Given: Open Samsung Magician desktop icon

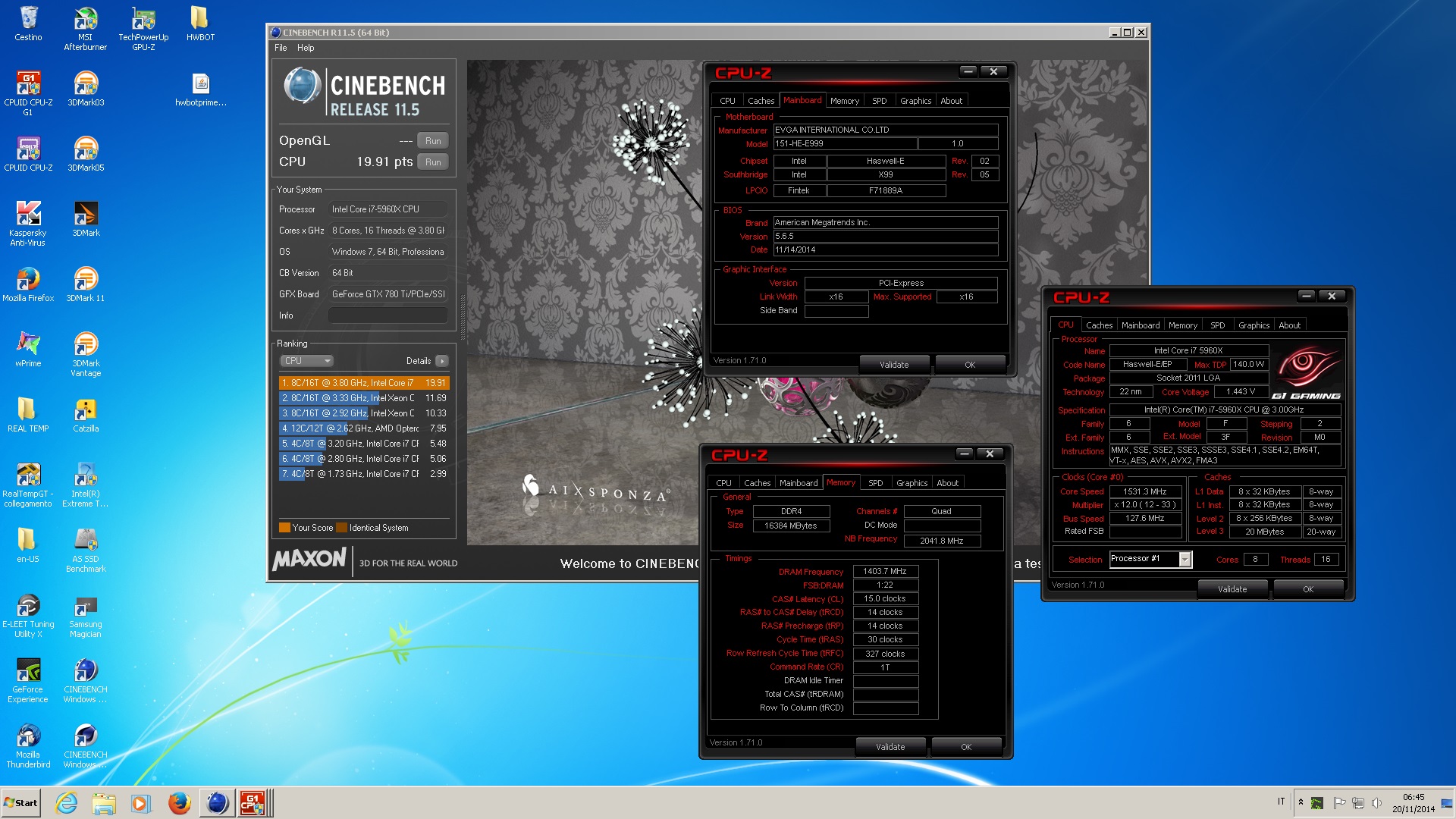Looking at the screenshot, I should pos(86,616).
